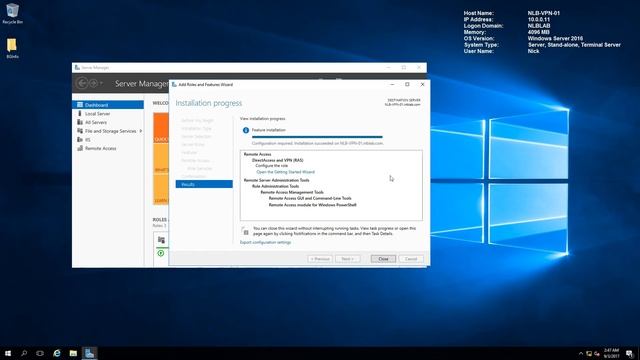Click the feature installation progress bar

[x=317, y=137]
